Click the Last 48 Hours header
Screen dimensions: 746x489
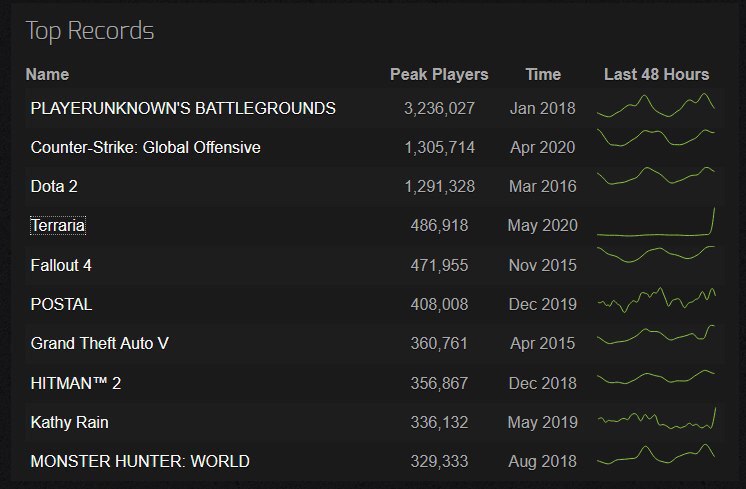coord(657,74)
